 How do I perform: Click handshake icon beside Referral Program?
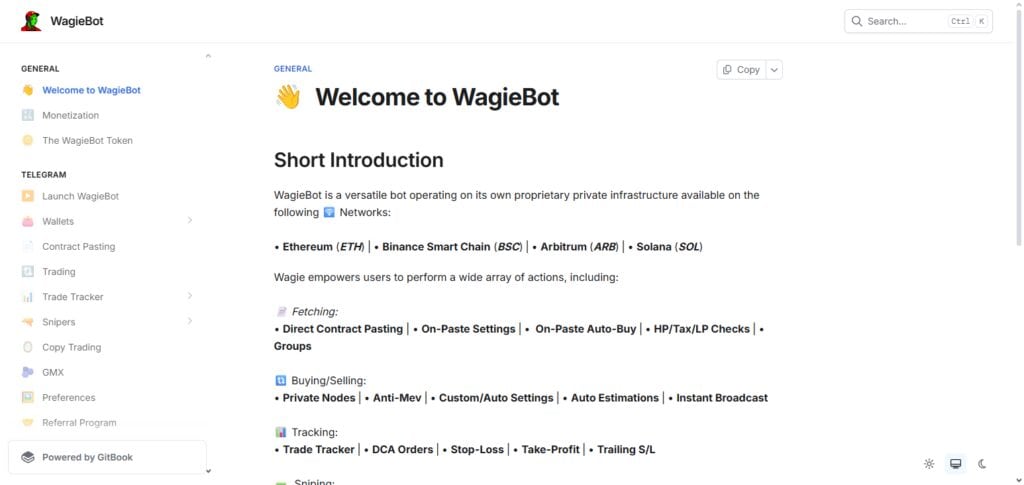point(27,422)
